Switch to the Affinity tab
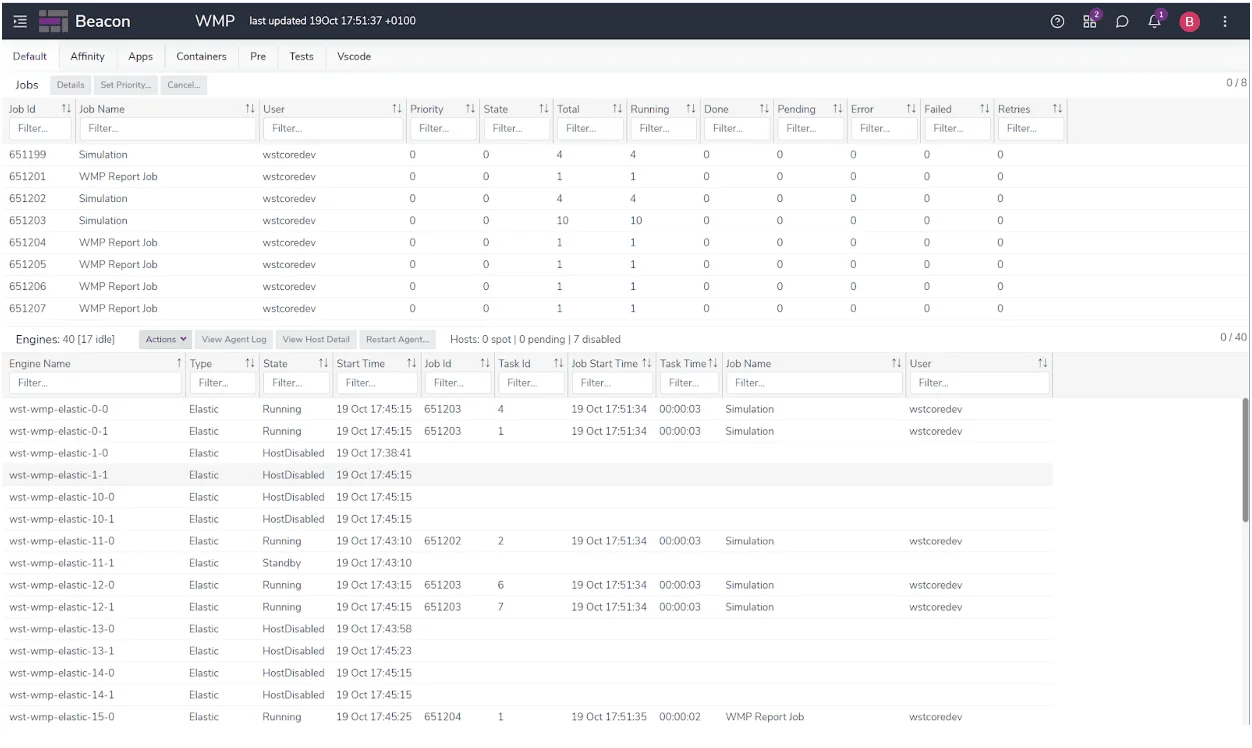The image size is (1252, 748). (88, 57)
